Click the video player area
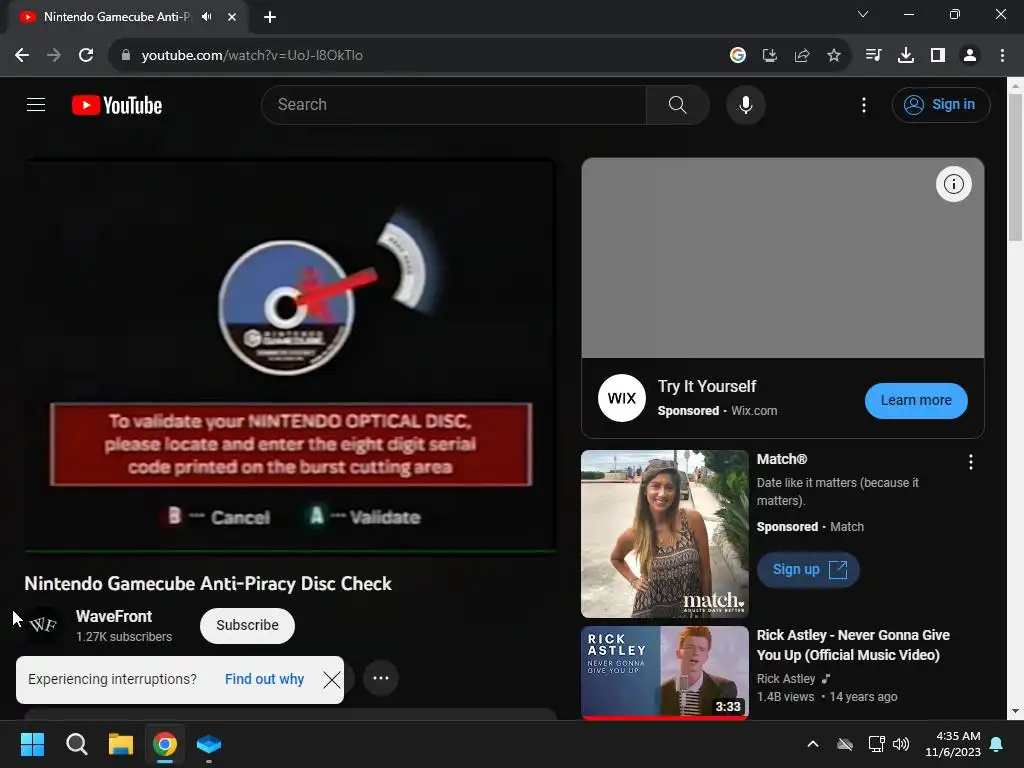The image size is (1024, 768). click(291, 355)
